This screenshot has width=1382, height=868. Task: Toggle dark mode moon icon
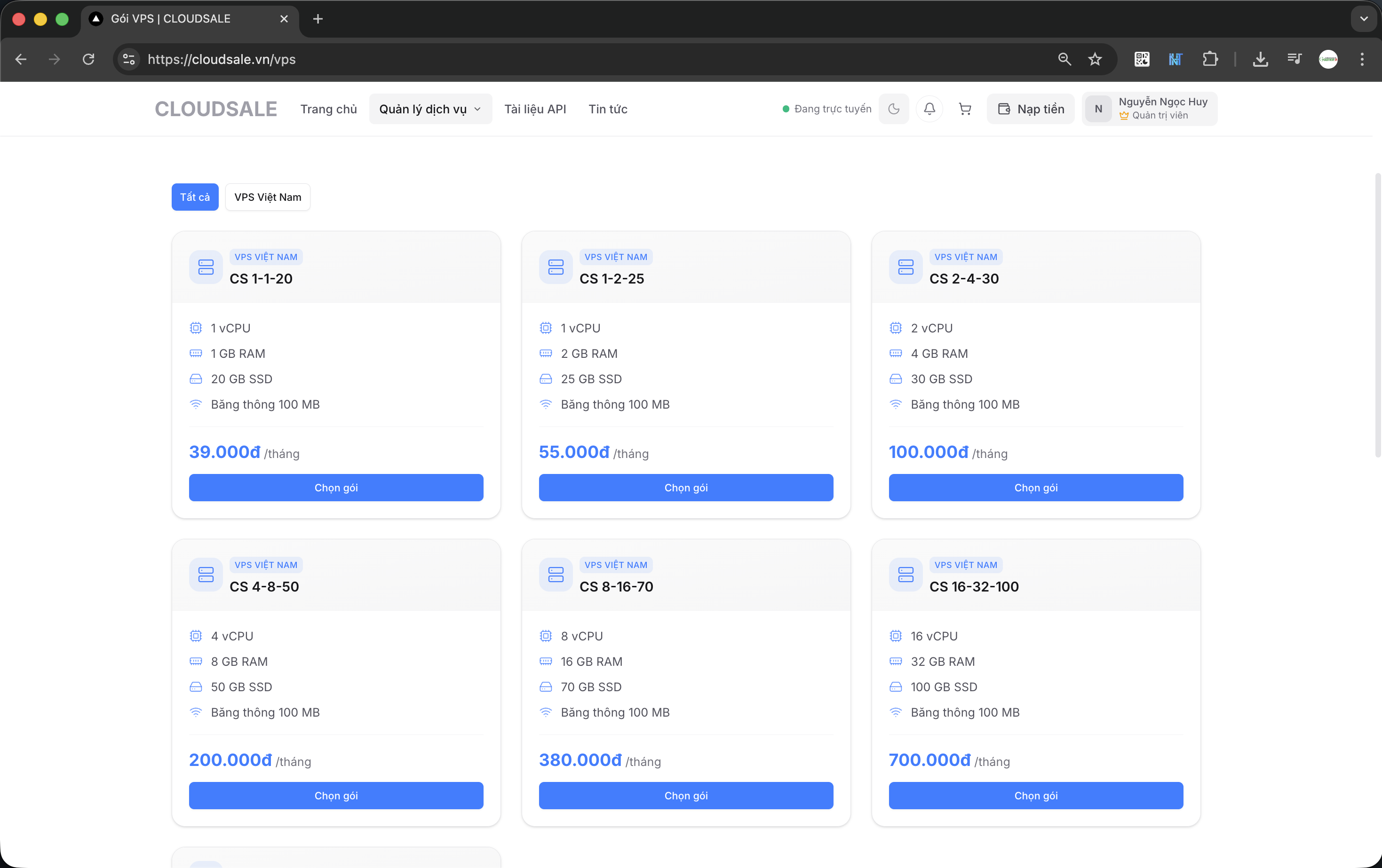[894, 109]
